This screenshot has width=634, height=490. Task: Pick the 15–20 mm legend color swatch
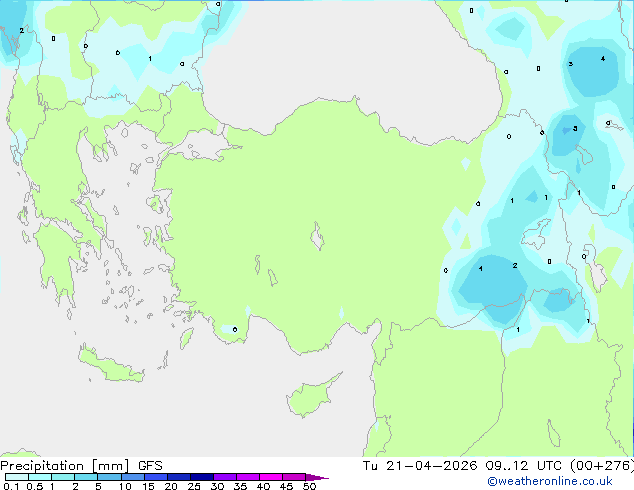156,477
